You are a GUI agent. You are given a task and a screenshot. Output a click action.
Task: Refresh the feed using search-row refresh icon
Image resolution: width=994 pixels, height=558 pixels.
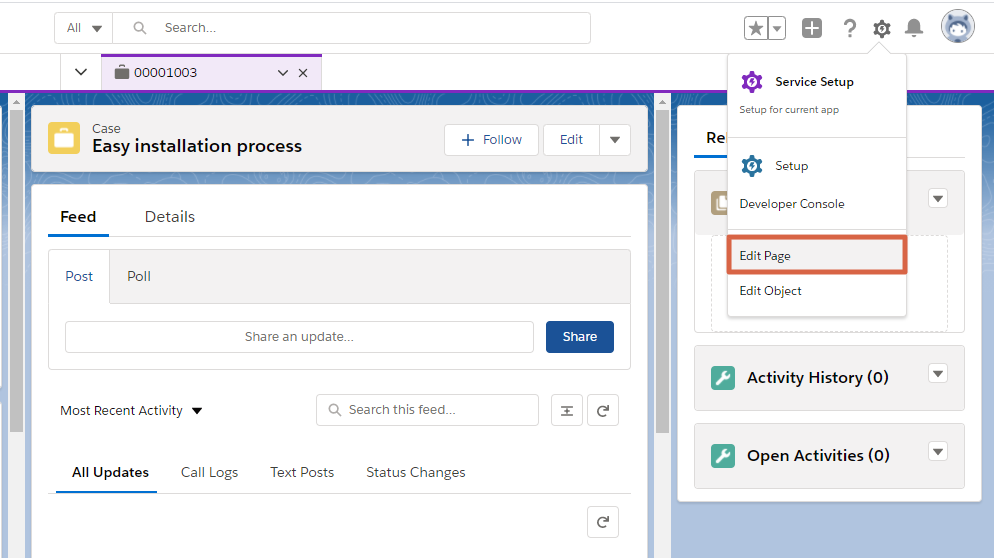click(x=603, y=410)
